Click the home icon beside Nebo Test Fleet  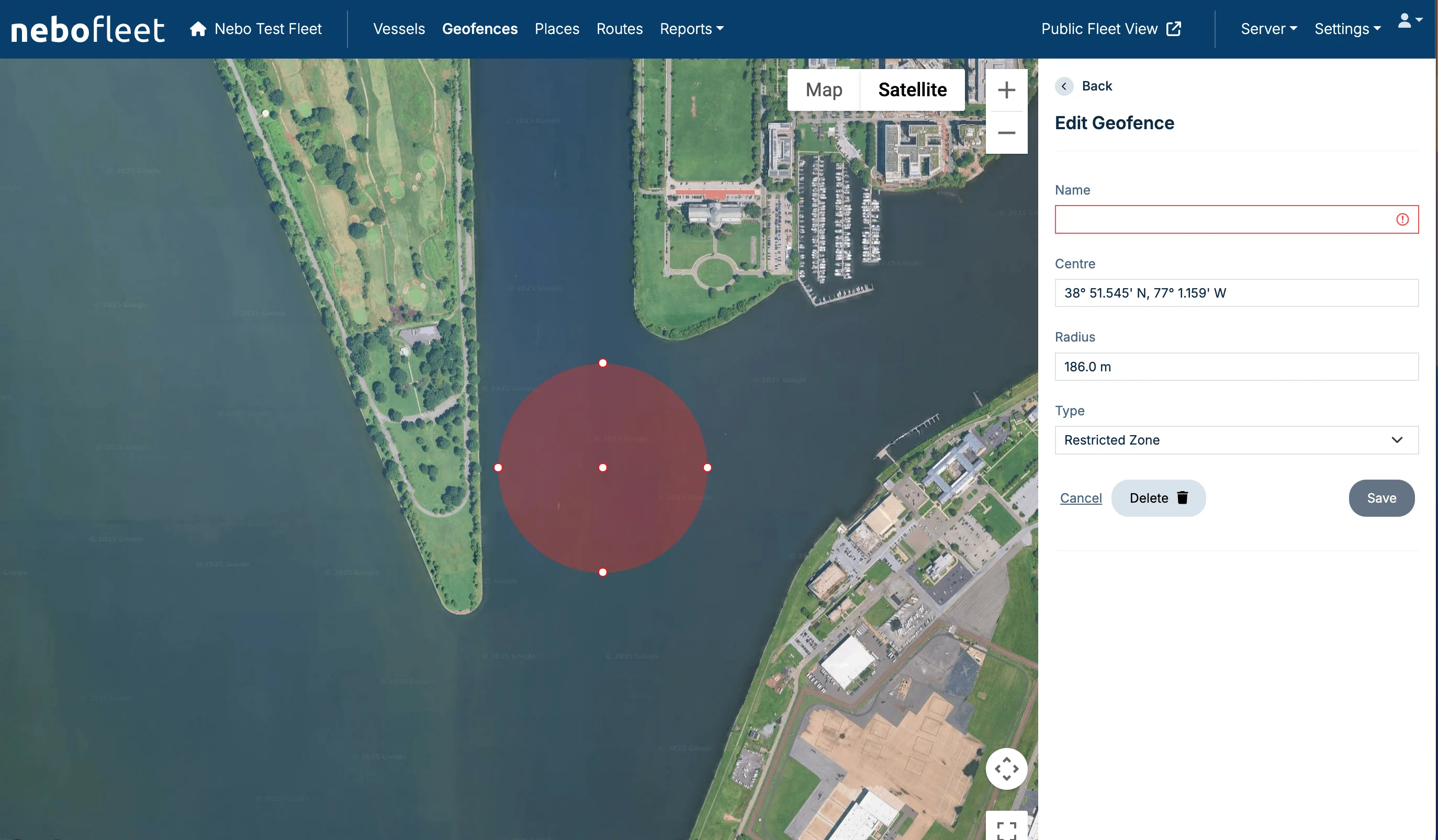198,29
